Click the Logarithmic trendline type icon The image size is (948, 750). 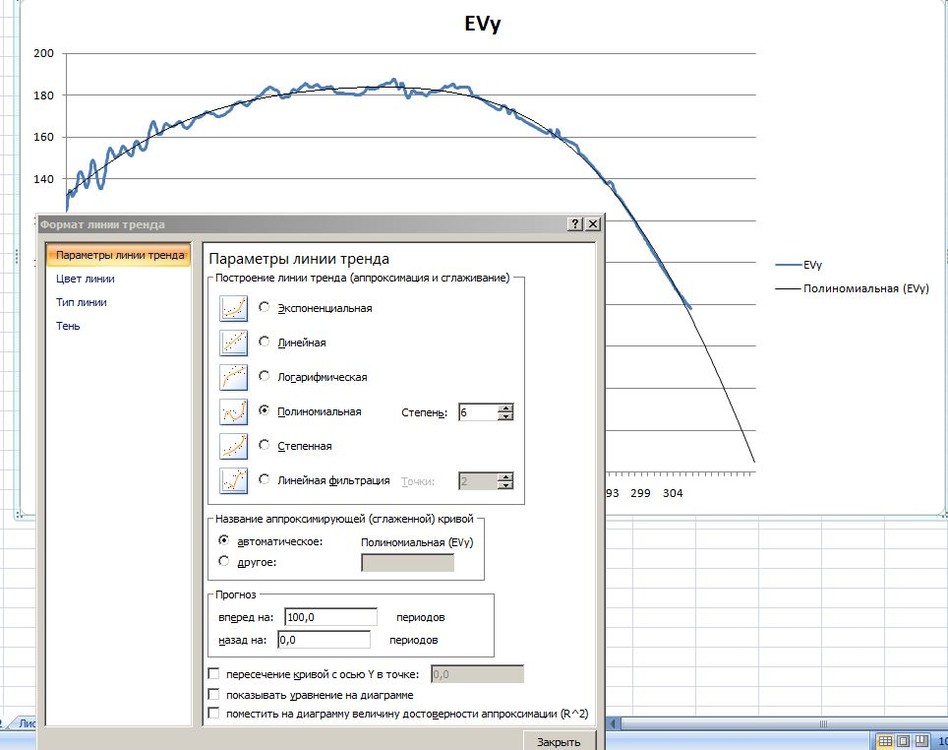233,377
